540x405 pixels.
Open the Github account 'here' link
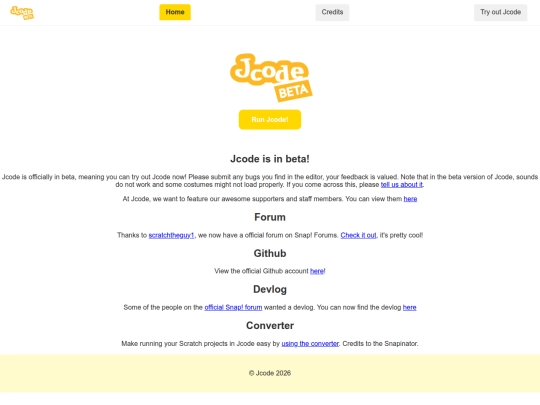(317, 271)
